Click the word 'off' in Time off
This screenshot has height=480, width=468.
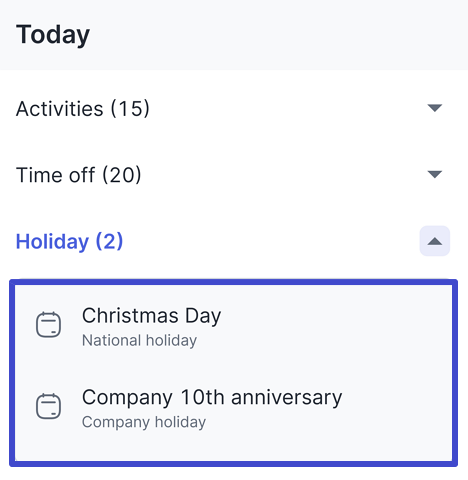[x=82, y=175]
